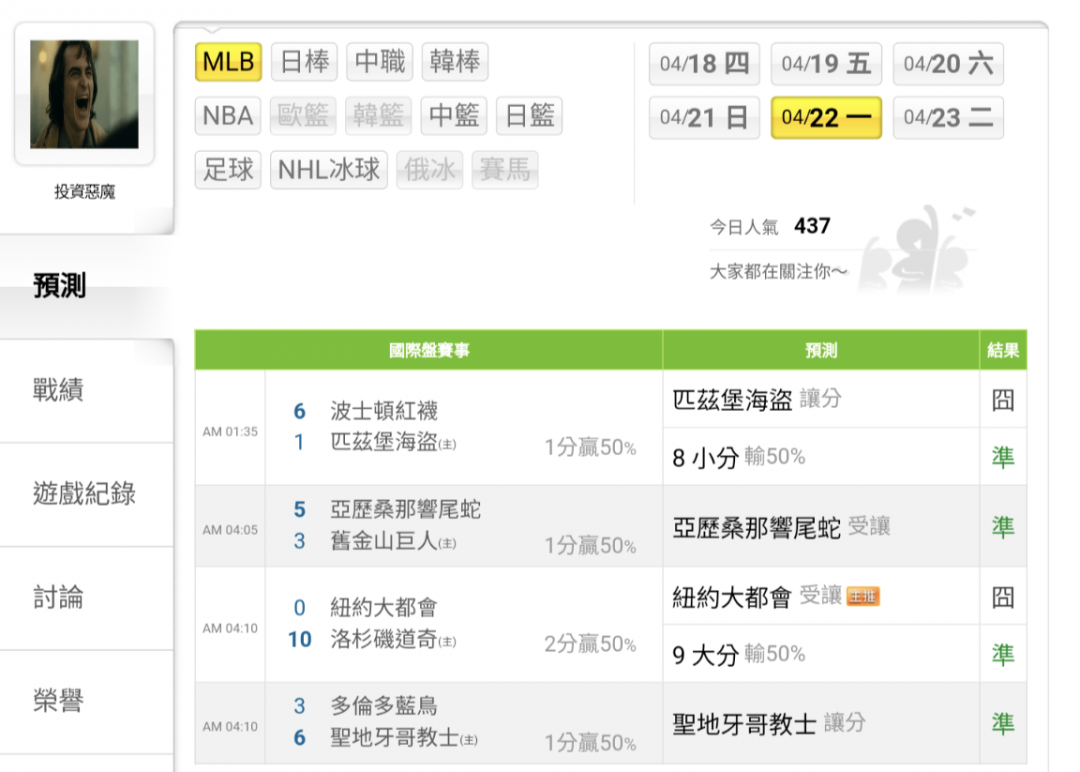The height and width of the screenshot is (772, 1080).
Task: Select the 韓棒 league button
Action: coord(455,62)
